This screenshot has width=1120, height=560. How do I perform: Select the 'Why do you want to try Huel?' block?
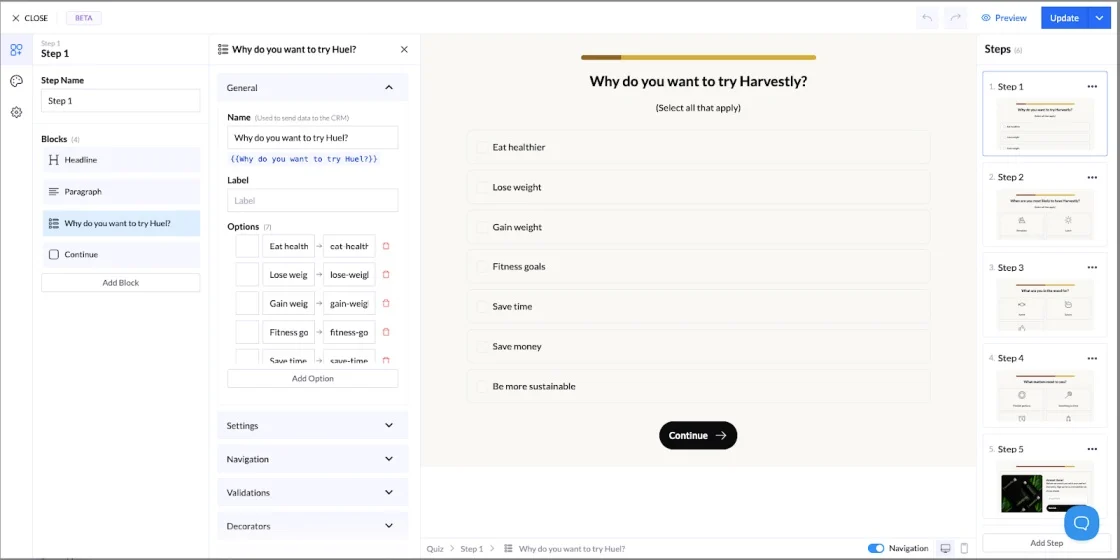coord(121,223)
